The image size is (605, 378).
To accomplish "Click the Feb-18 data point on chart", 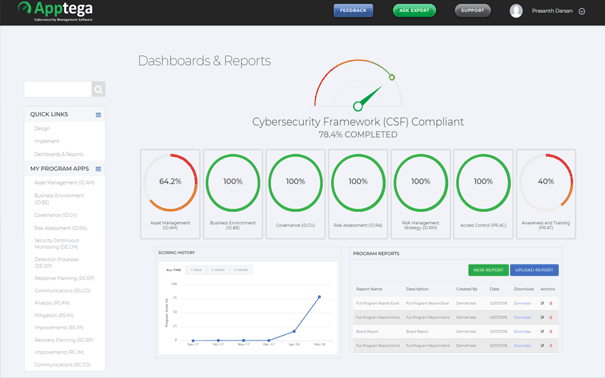I will (x=319, y=297).
